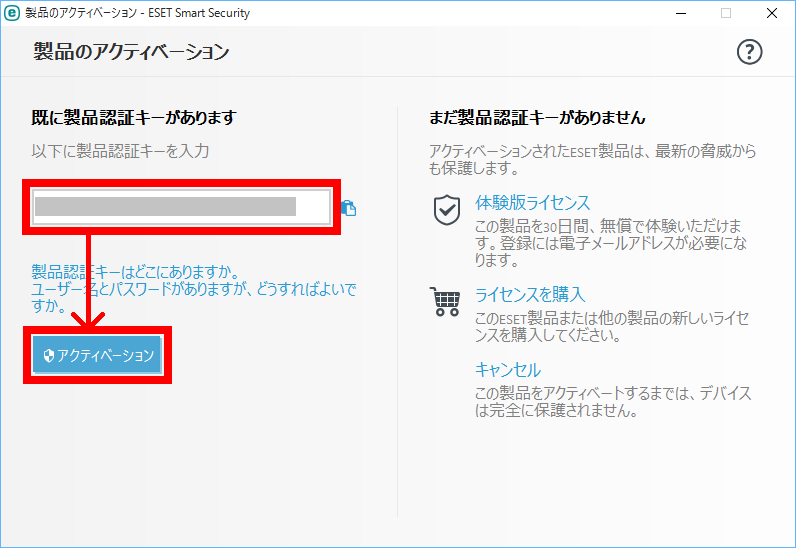Click description このESET製品または他の製品の新しいライセンス
The width and height of the screenshot is (796, 548).
[612, 327]
